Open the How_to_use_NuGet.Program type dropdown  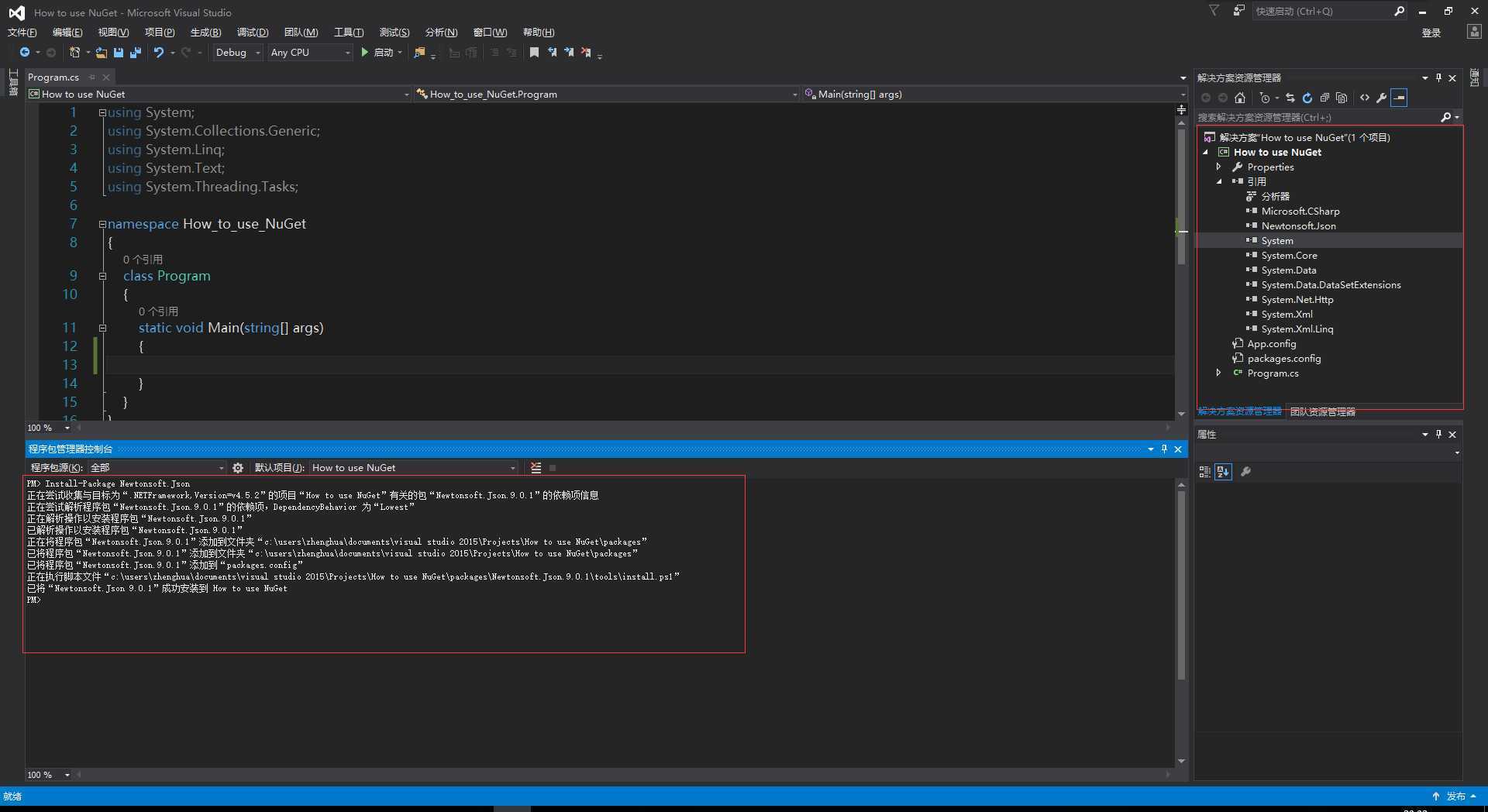click(606, 95)
